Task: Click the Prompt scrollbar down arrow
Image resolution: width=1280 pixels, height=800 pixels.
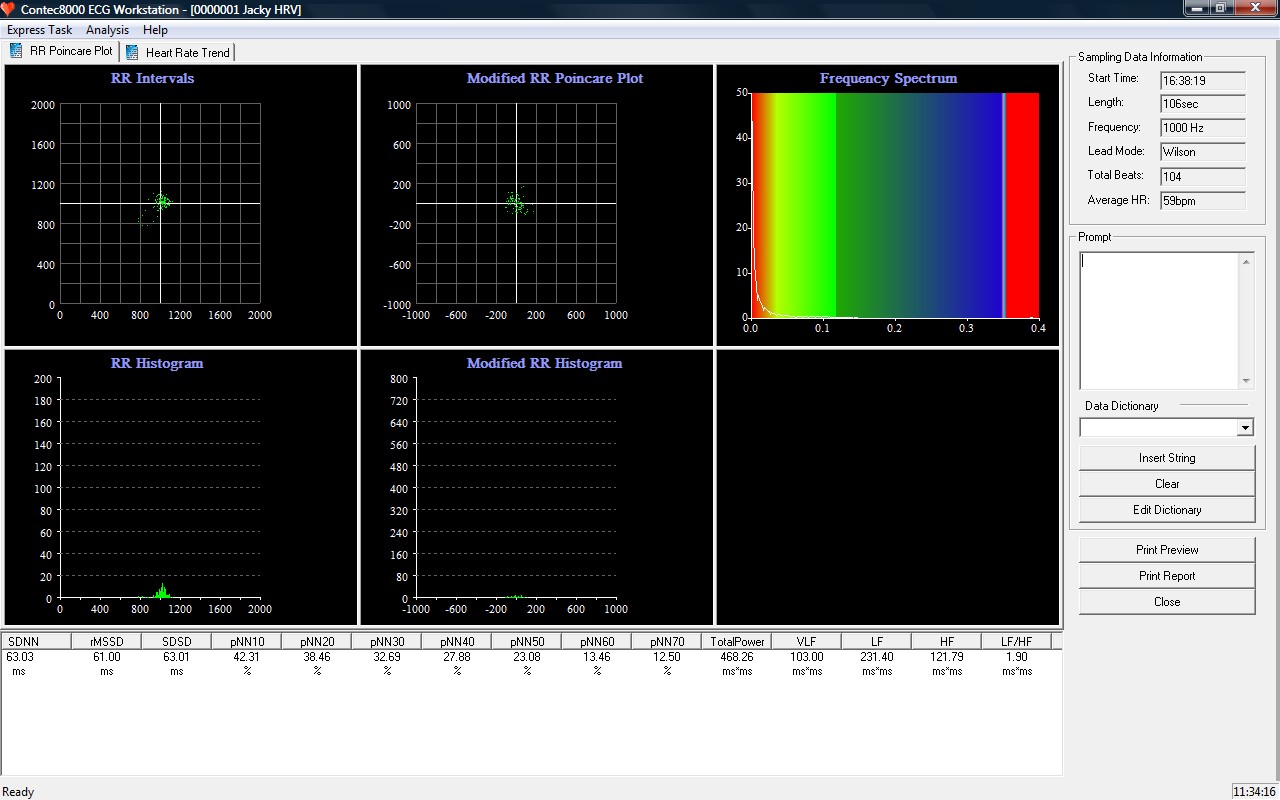Action: [x=1246, y=381]
